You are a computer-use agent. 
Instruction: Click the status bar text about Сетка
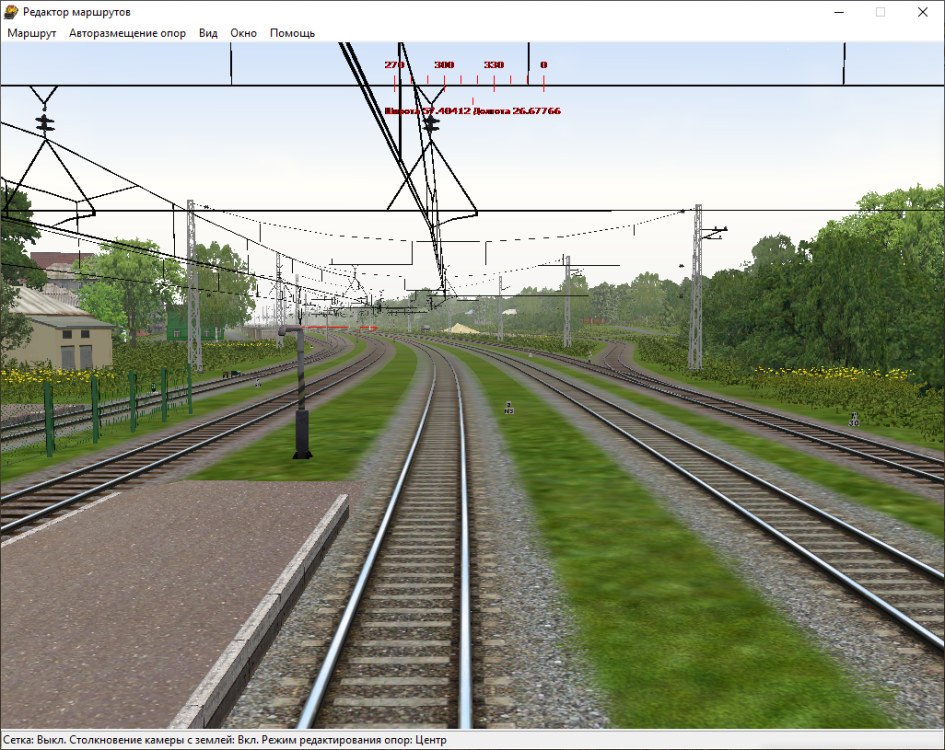pyautogui.click(x=224, y=741)
